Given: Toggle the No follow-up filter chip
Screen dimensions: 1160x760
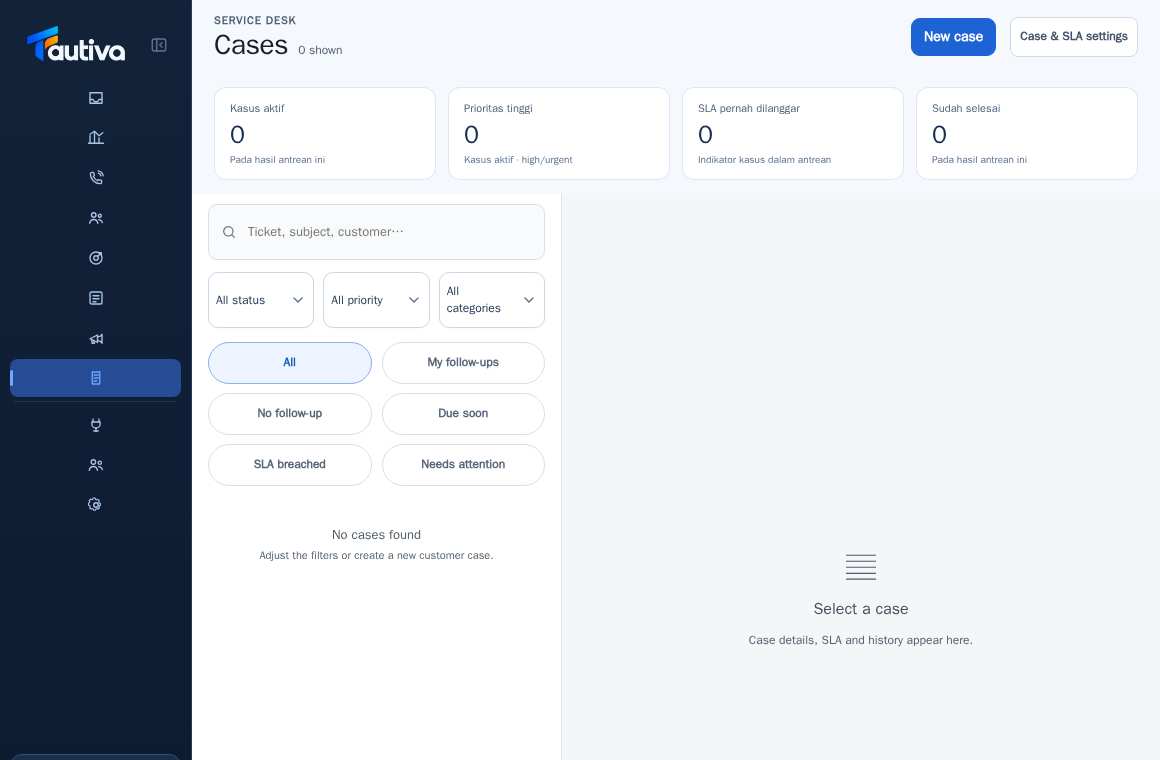Looking at the screenshot, I should pyautogui.click(x=290, y=414).
